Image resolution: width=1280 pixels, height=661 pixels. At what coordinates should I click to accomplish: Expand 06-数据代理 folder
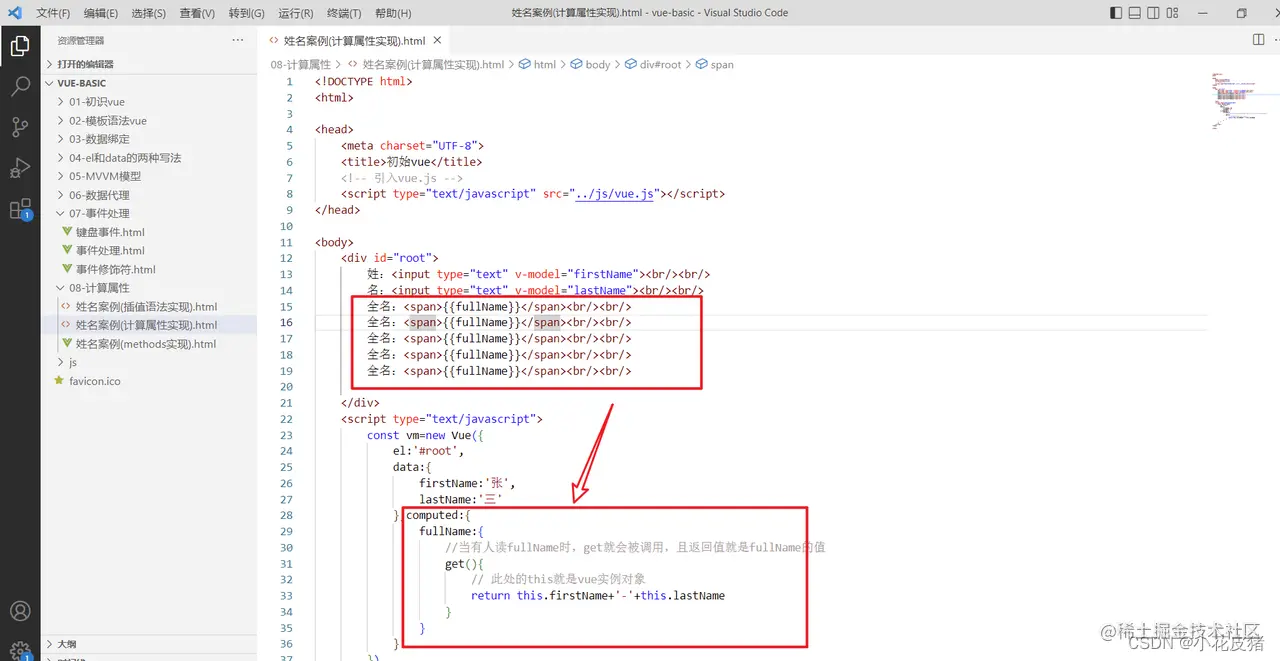click(x=149, y=195)
